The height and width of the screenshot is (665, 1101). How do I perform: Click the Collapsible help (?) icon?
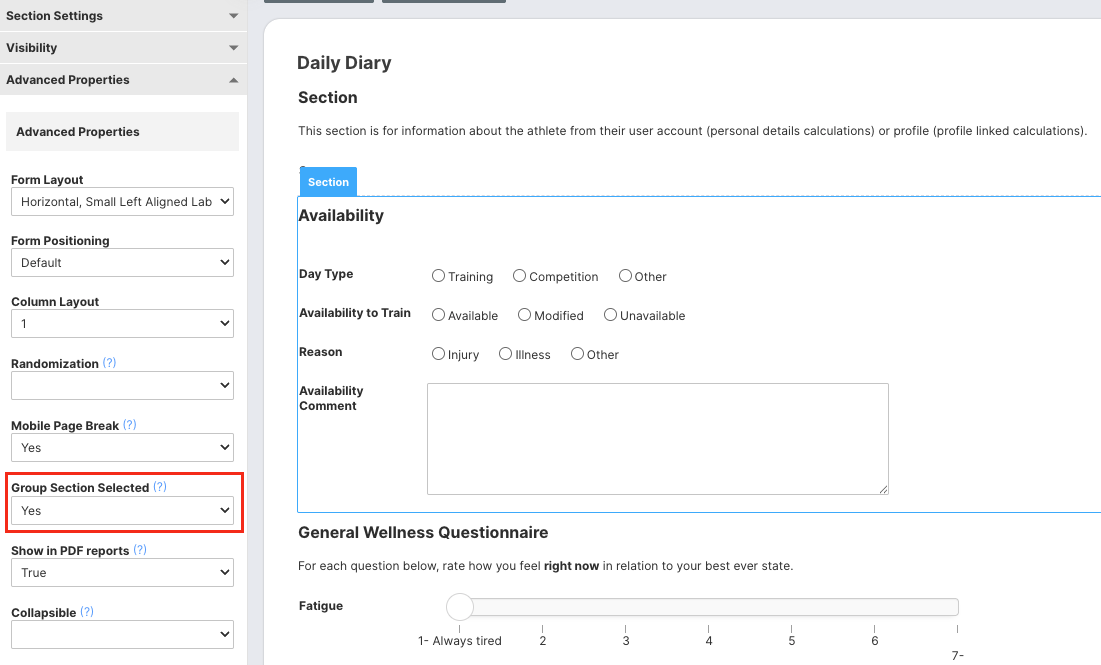click(87, 612)
